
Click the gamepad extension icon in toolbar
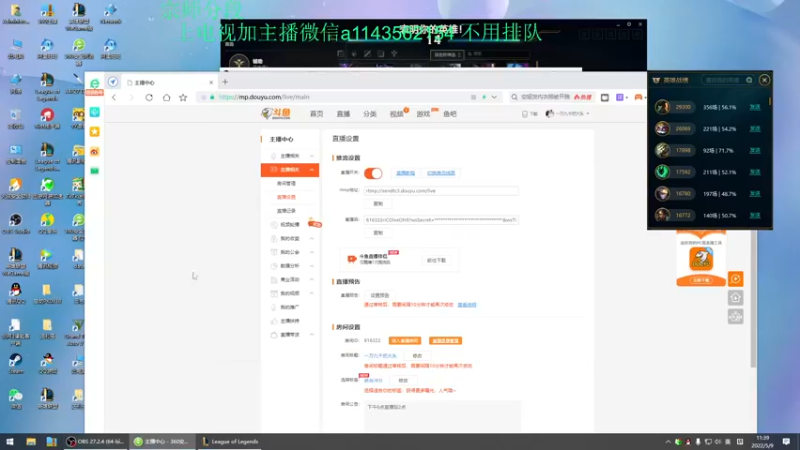638,97
